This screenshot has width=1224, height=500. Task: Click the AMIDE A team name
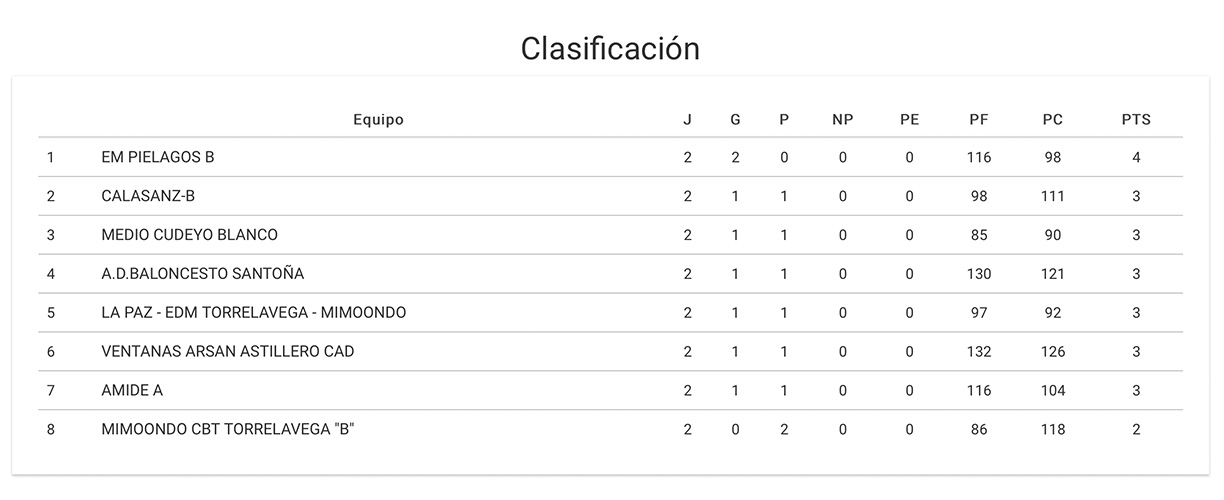point(132,391)
